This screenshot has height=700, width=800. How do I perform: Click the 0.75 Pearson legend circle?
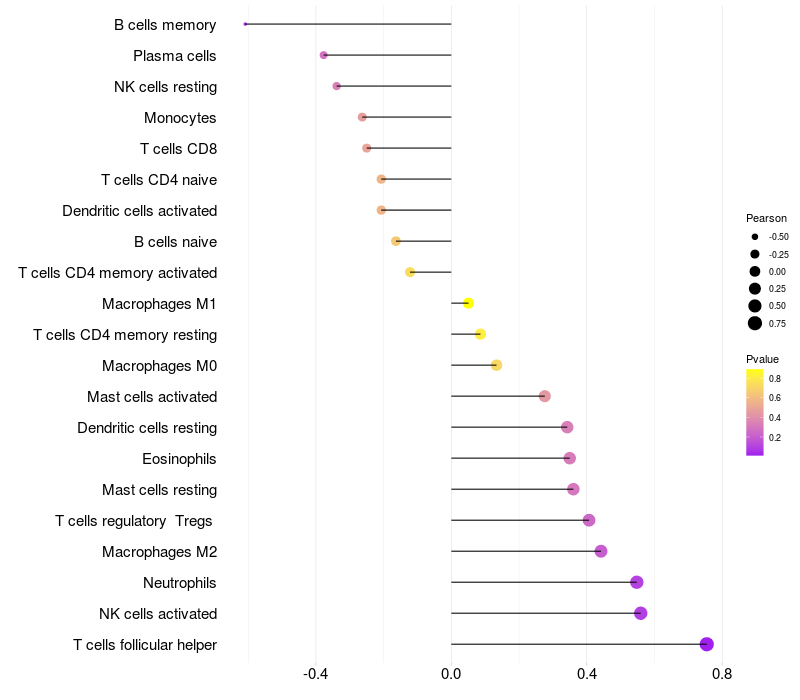click(x=755, y=323)
